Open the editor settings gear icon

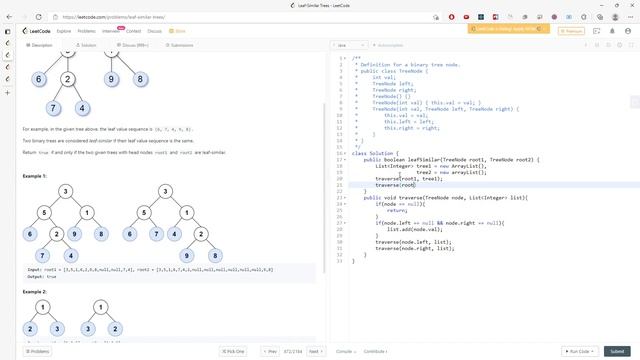[620, 45]
